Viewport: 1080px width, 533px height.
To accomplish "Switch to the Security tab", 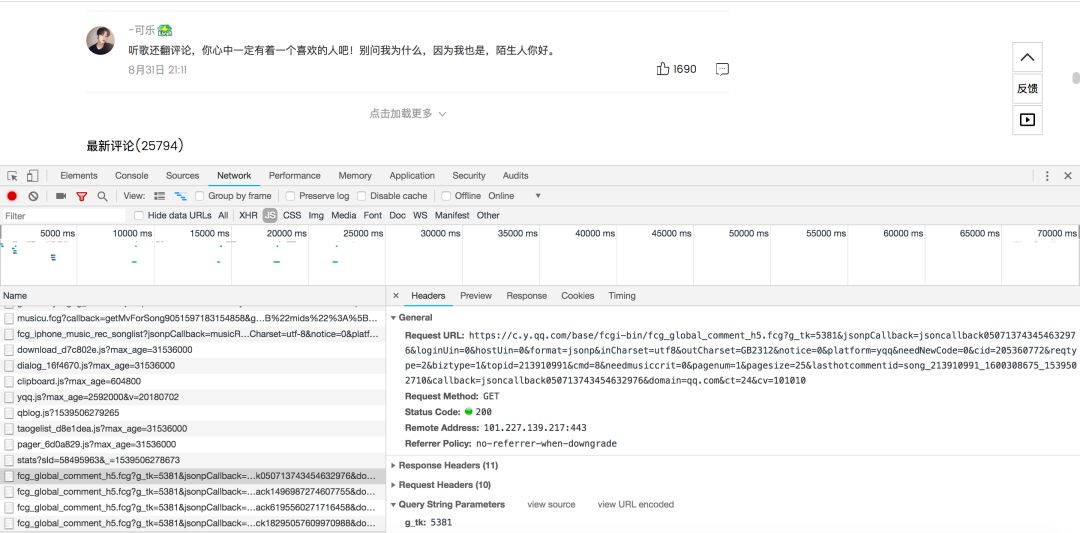I will (469, 176).
